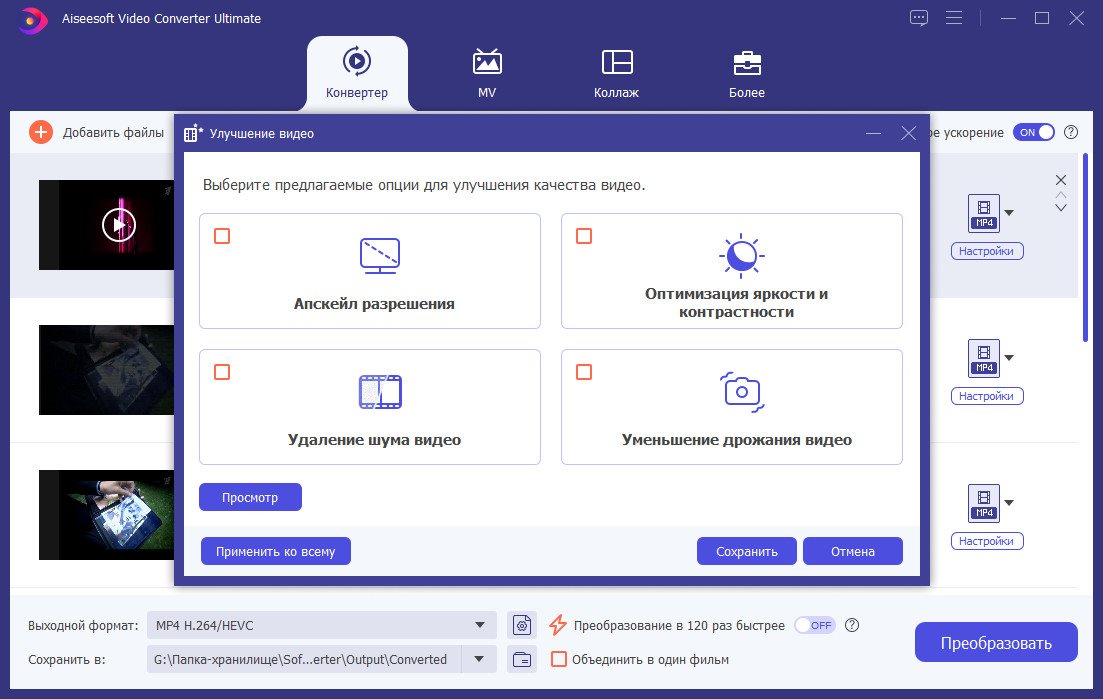This screenshot has width=1103, height=699.
Task: Click the Просмотр preview button
Action: [x=250, y=497]
